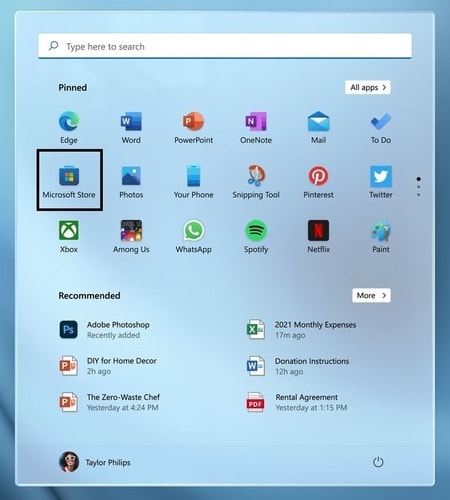Open 2021 Monthly Expenses spreadsheet
The image size is (450, 500).
(302, 330)
